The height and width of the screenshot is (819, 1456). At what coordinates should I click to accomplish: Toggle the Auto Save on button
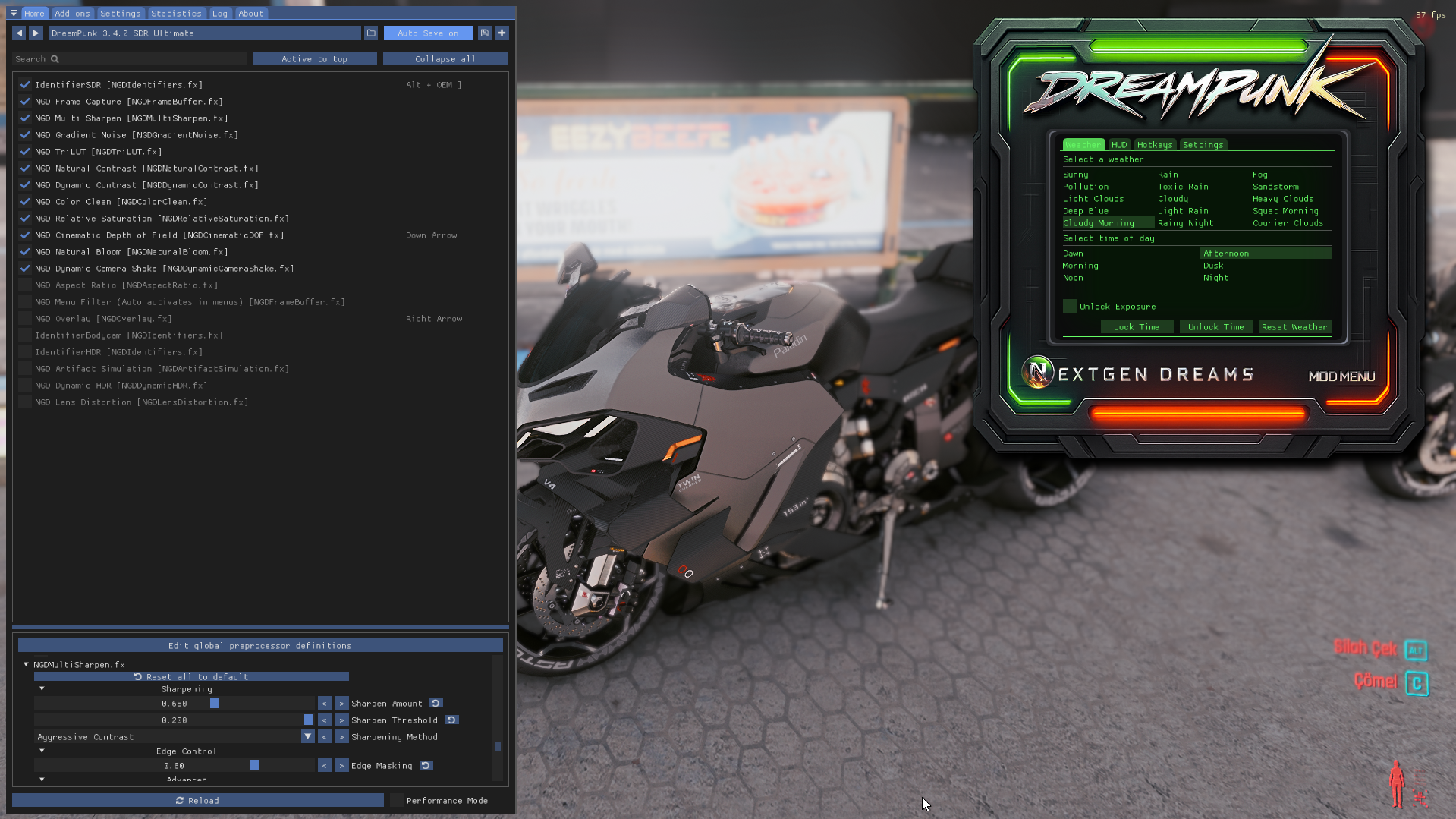pyautogui.click(x=428, y=33)
